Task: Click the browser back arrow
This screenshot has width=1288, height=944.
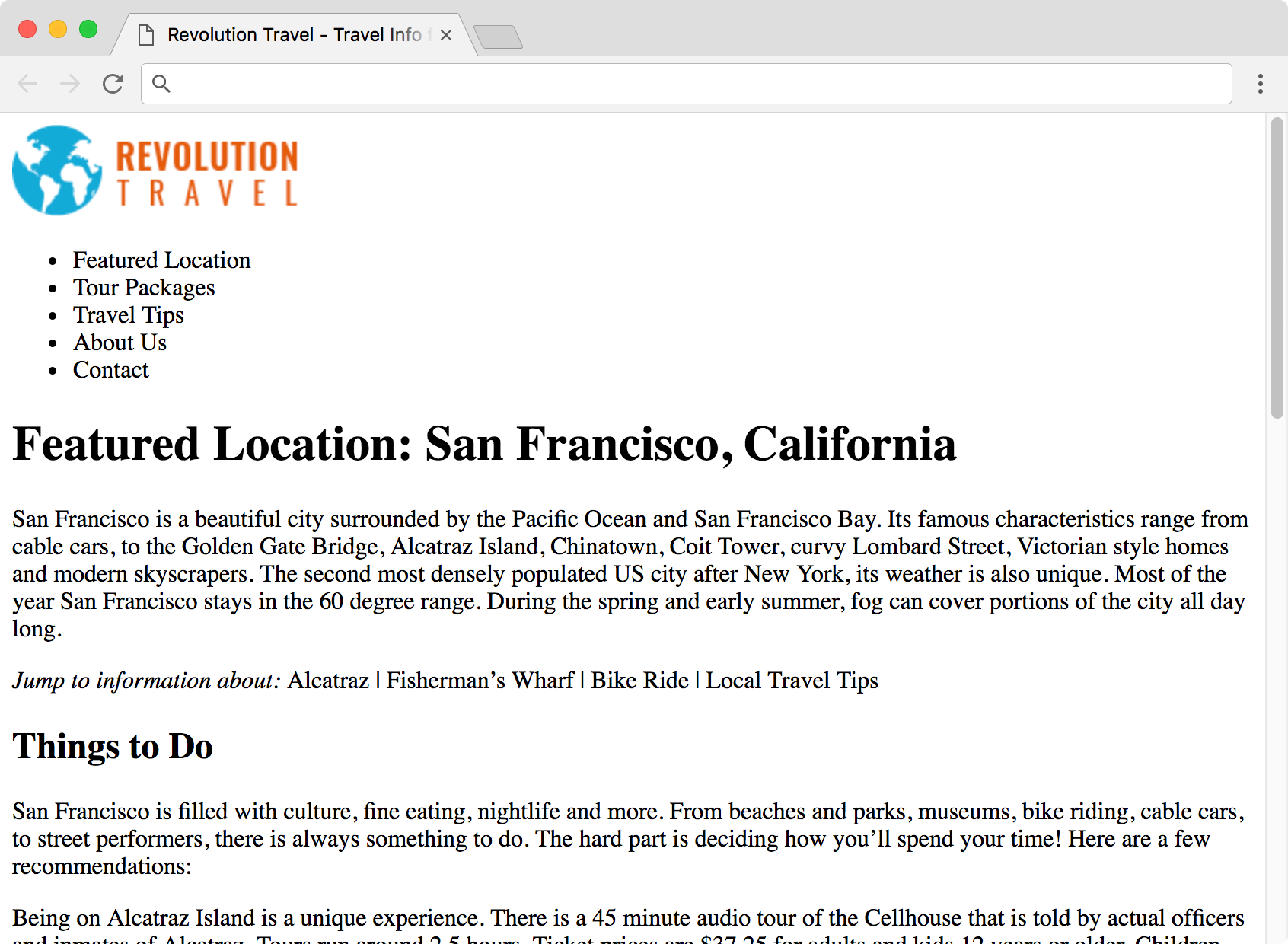Action: (27, 84)
